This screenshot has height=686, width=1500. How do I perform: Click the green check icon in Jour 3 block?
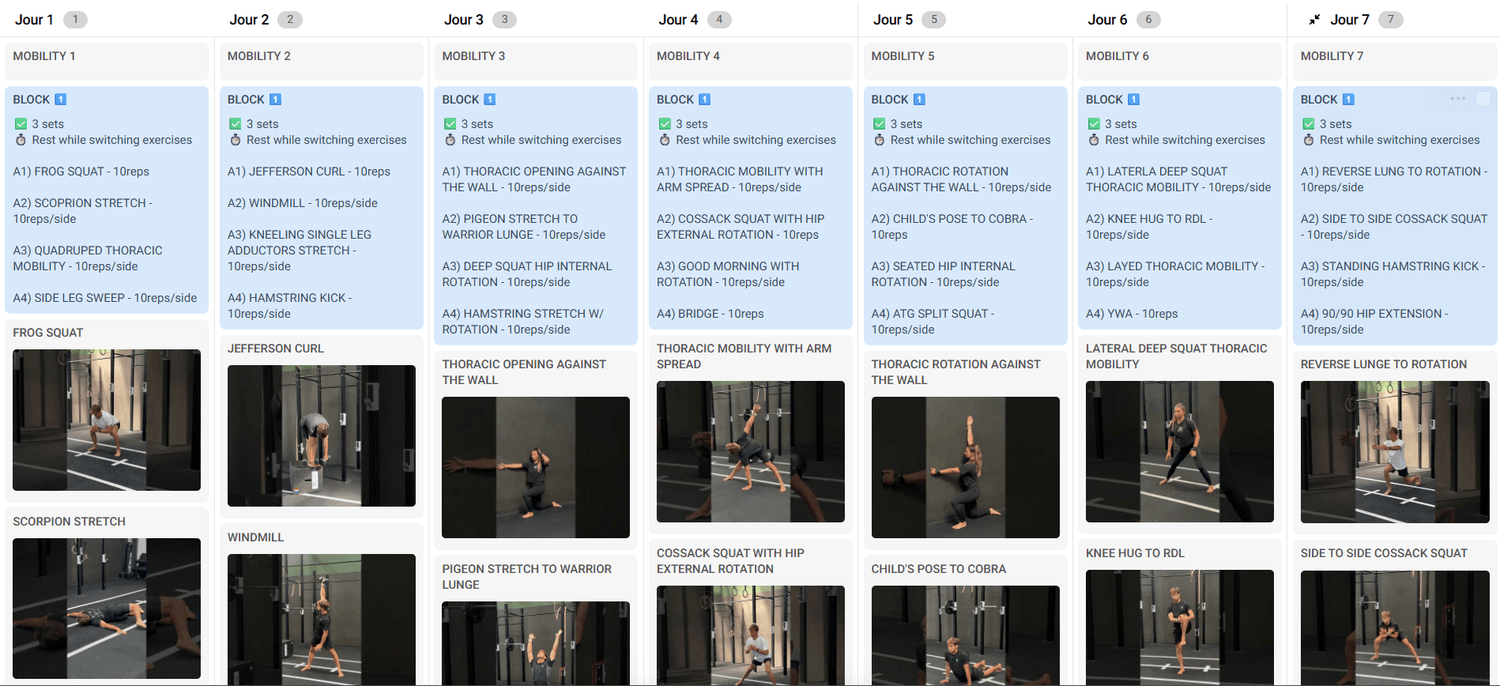tap(450, 124)
